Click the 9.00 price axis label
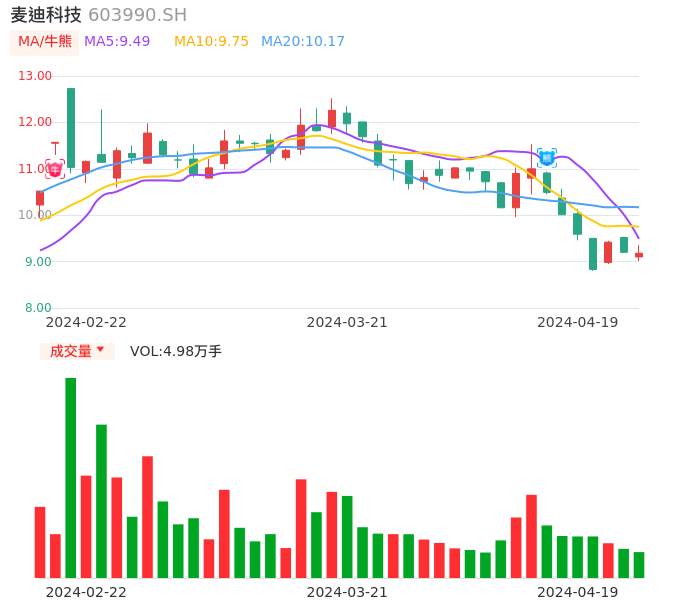686x606 pixels. (x=38, y=262)
